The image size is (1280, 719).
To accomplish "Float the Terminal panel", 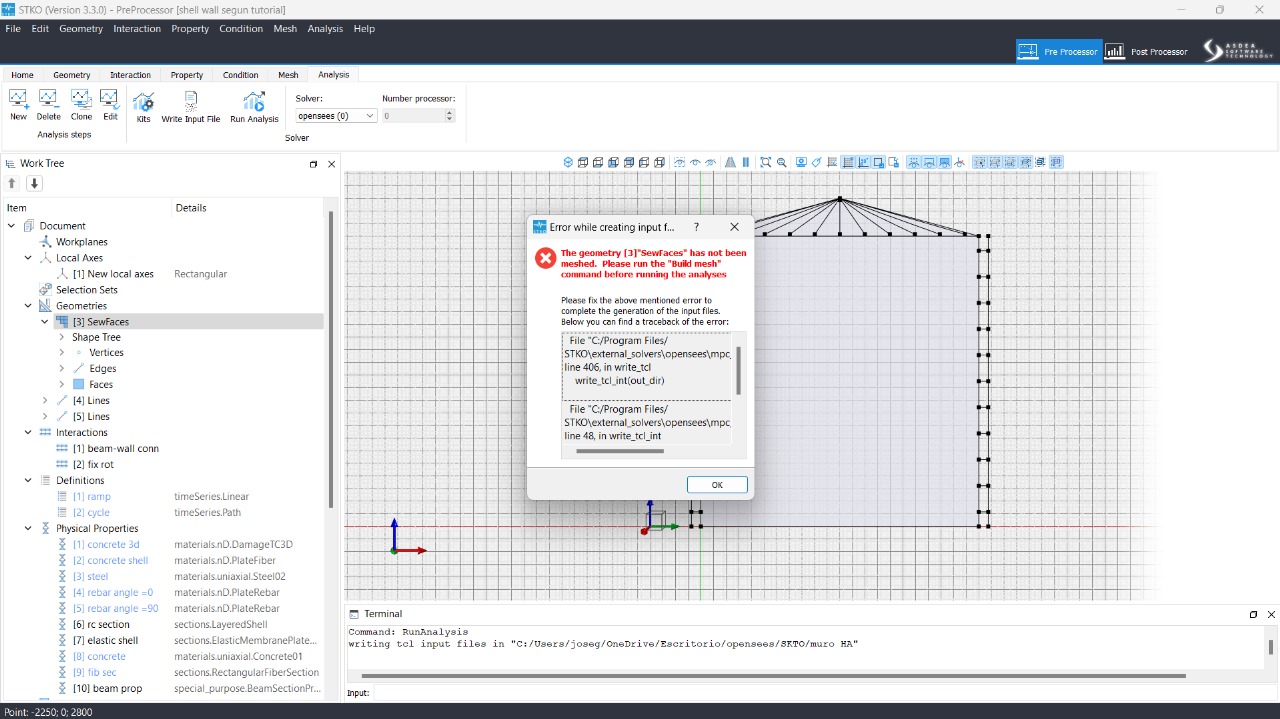I will point(1253,614).
